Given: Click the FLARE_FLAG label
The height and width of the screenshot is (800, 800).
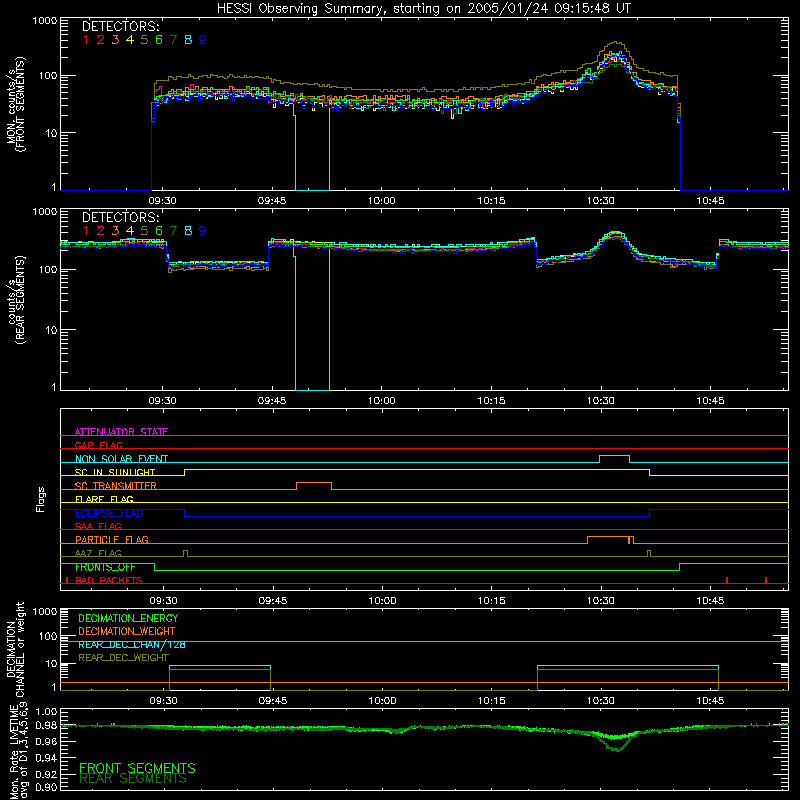Looking at the screenshot, I should 104,499.
